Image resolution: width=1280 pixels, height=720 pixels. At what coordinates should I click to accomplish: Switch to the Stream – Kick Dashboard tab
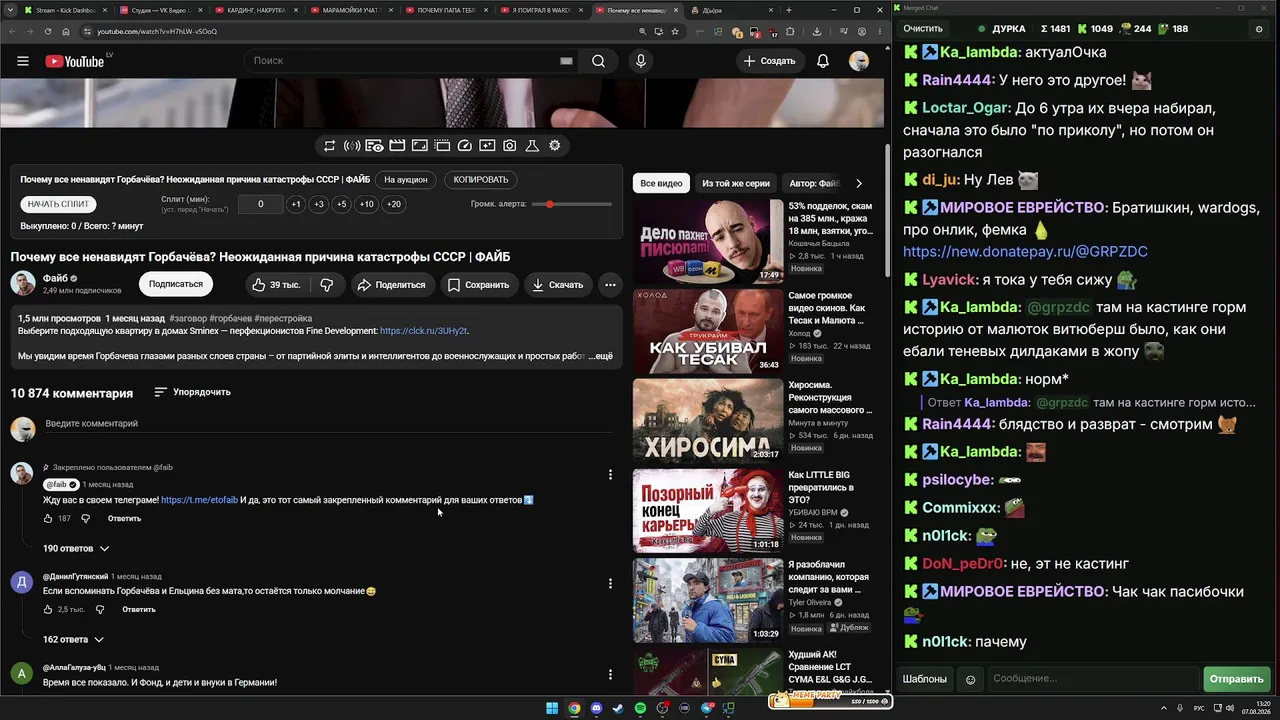pyautogui.click(x=68, y=10)
